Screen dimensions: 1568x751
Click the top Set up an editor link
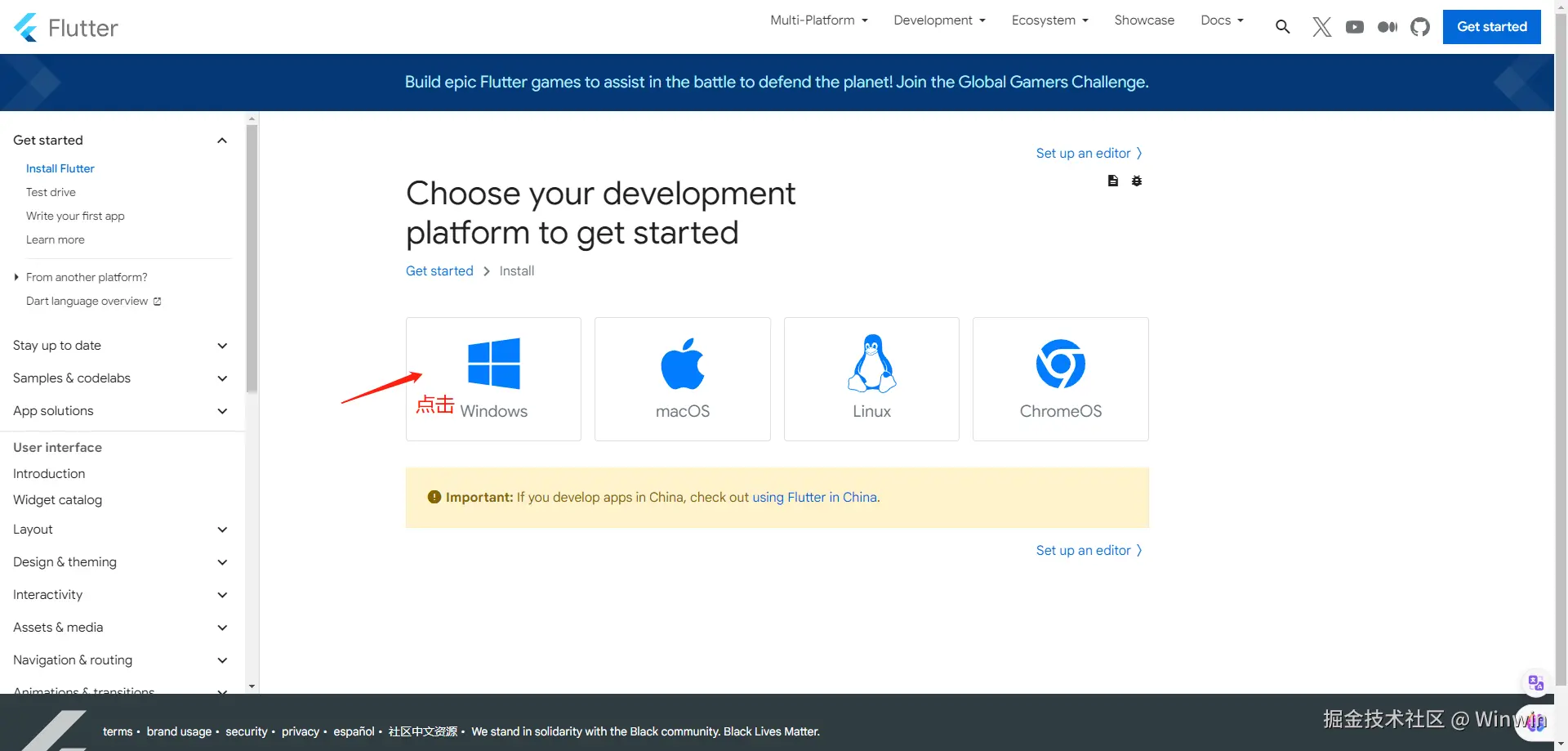1089,153
